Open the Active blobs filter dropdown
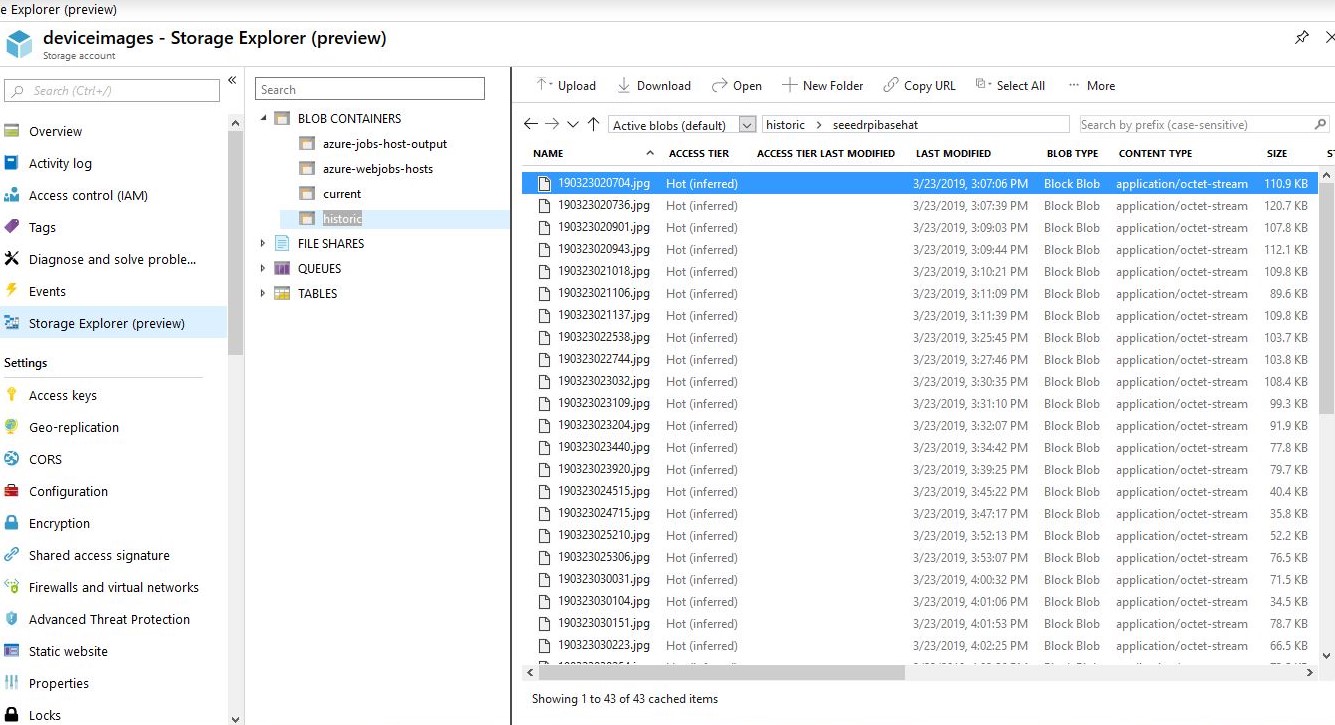 click(x=747, y=125)
